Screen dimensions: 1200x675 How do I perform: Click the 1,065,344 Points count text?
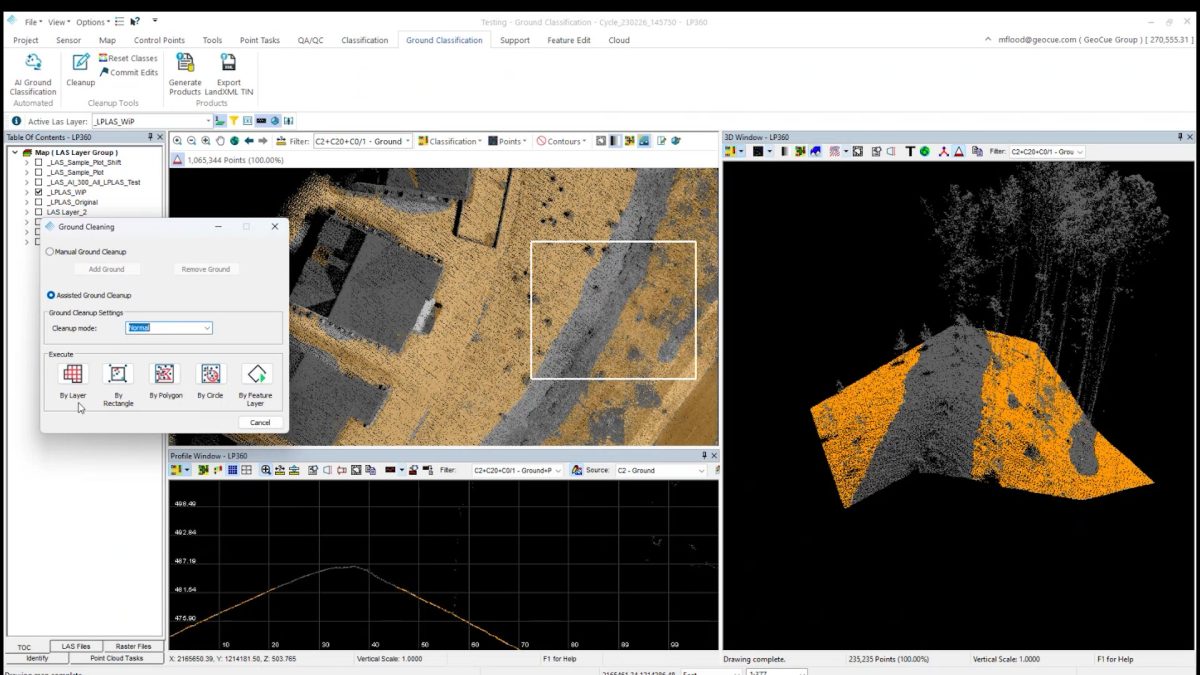coord(235,160)
